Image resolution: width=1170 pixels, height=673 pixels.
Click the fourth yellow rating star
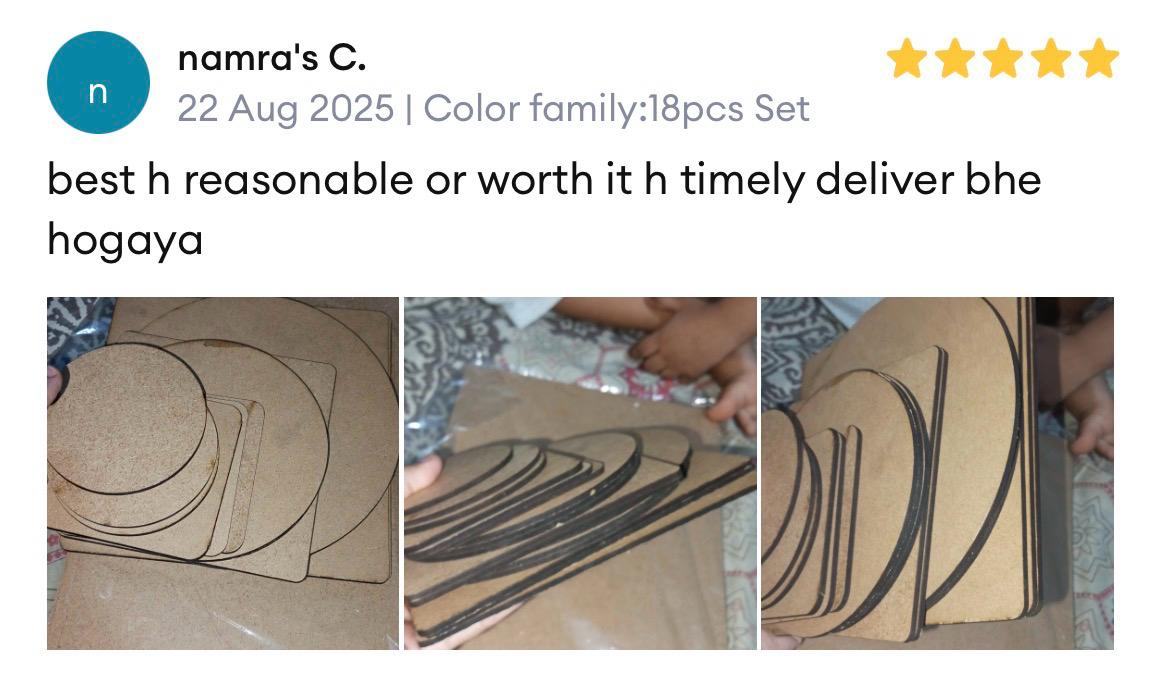tap(1051, 59)
